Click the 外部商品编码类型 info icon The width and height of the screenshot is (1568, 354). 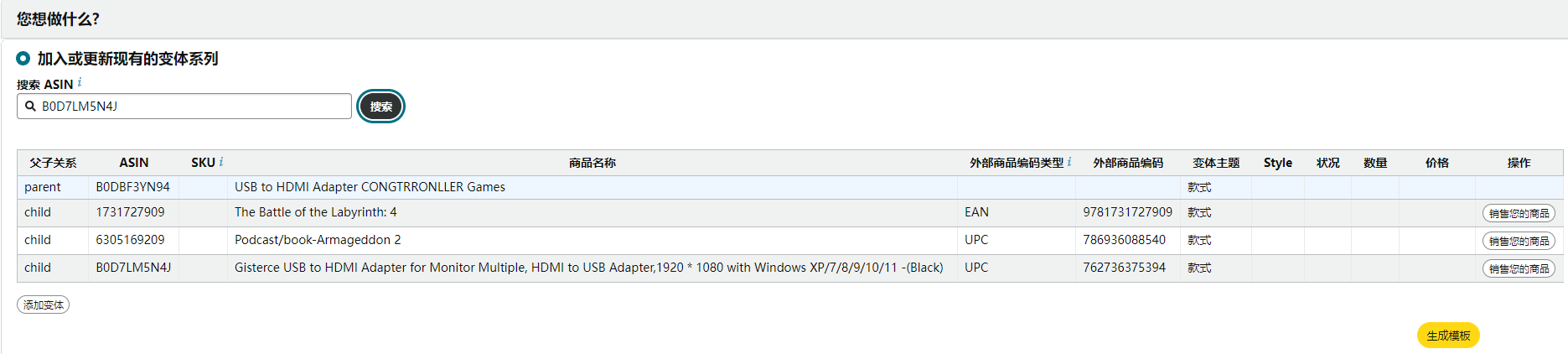[1069, 161]
